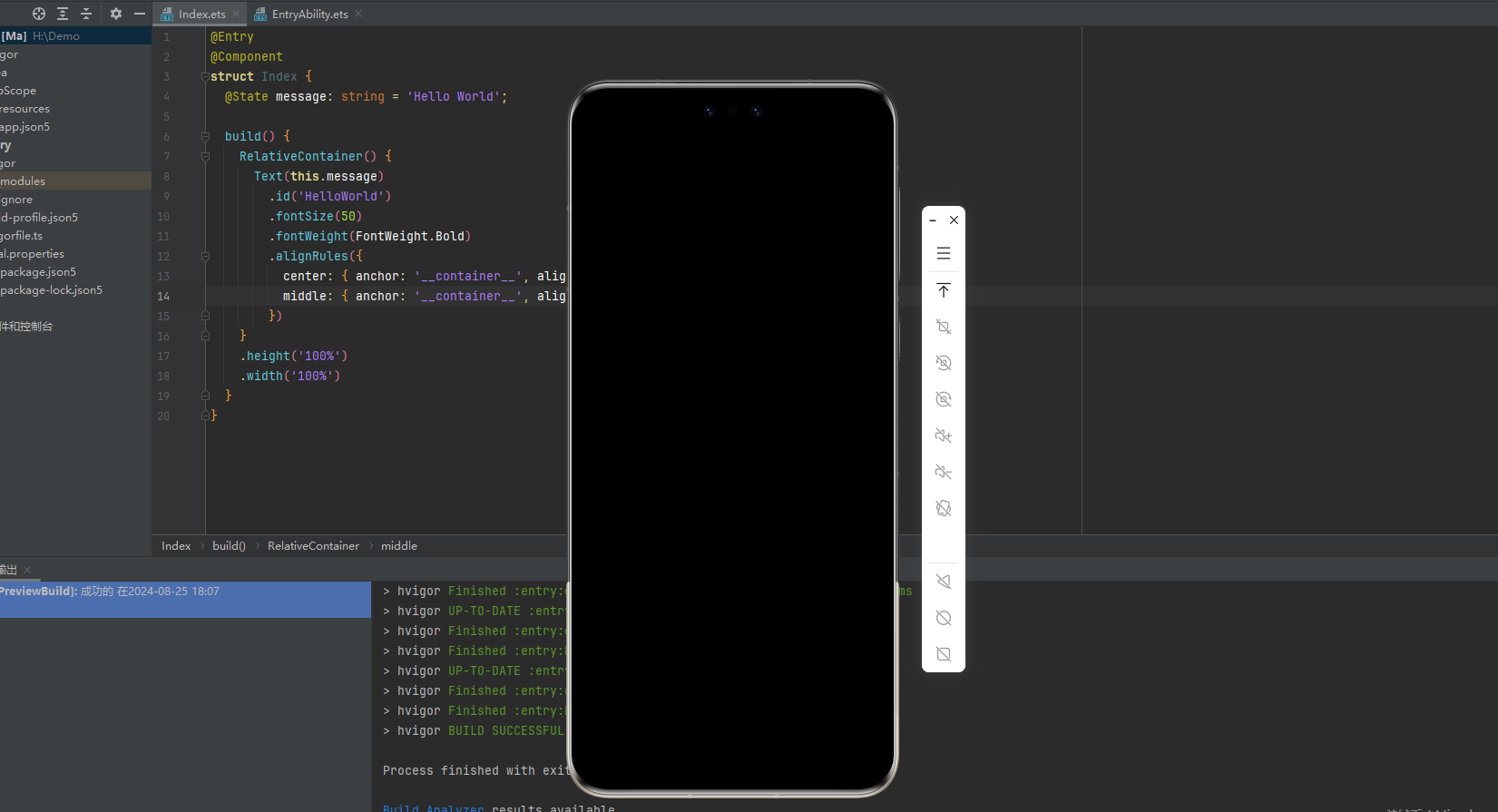The image size is (1498, 812).
Task: Click the emulator always-on-top arrow icon
Action: tap(944, 290)
